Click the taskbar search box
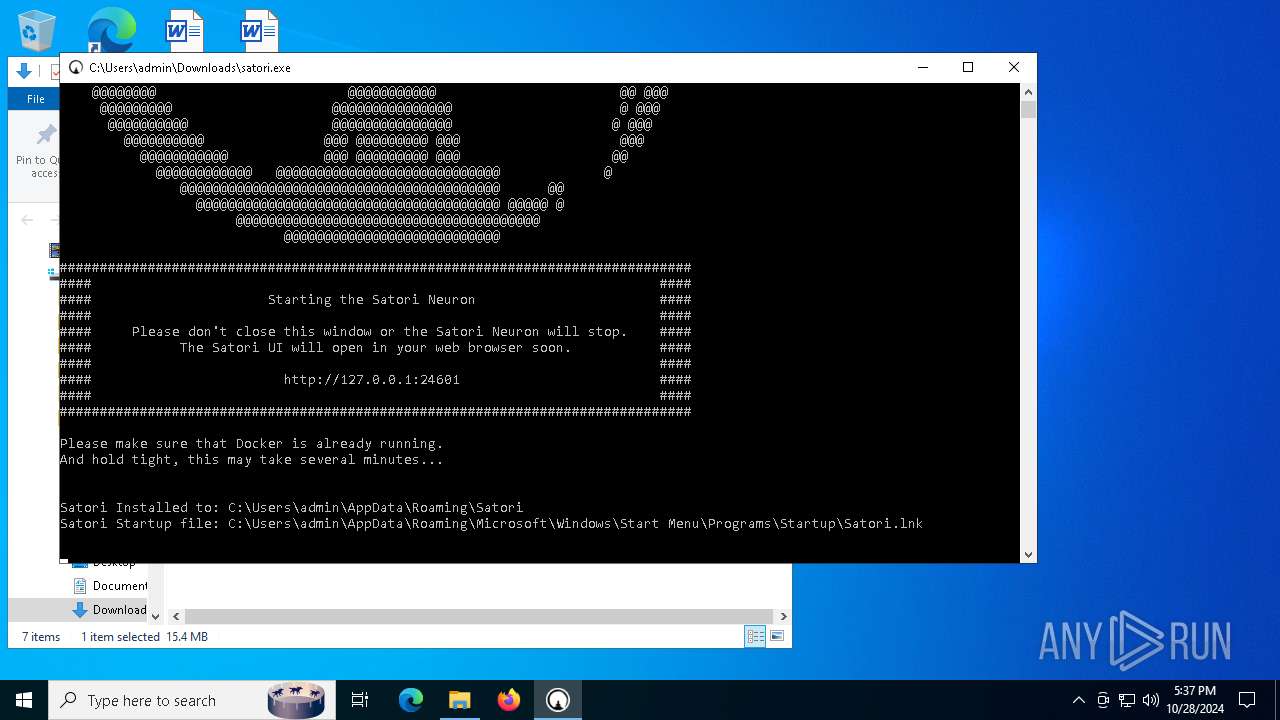Screen dimensions: 1280x720 click(190, 700)
